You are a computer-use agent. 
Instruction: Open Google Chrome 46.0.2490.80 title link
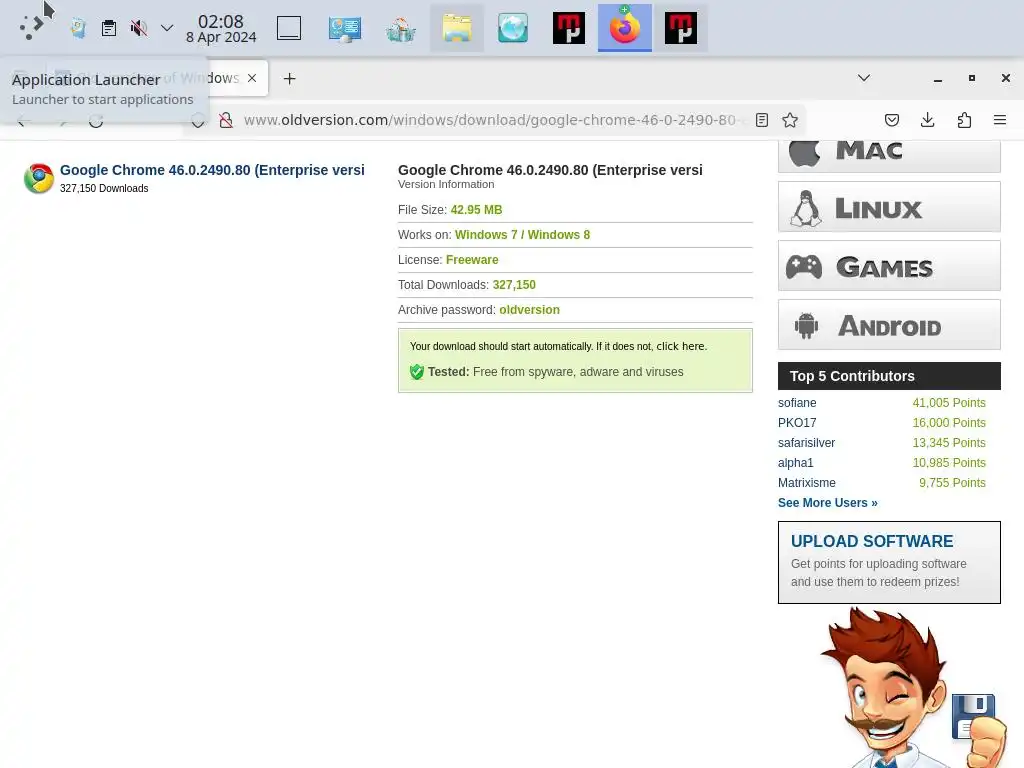click(x=212, y=170)
